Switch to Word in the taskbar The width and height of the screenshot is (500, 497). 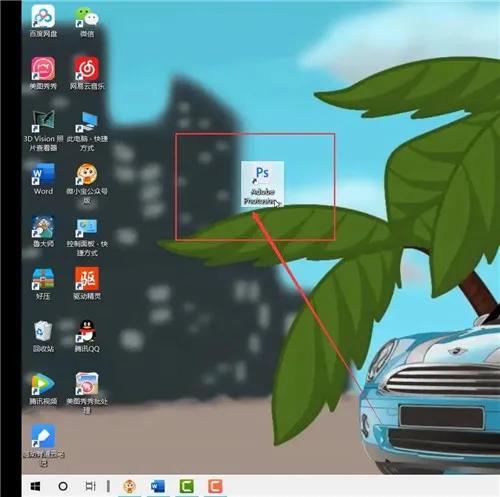point(158,487)
